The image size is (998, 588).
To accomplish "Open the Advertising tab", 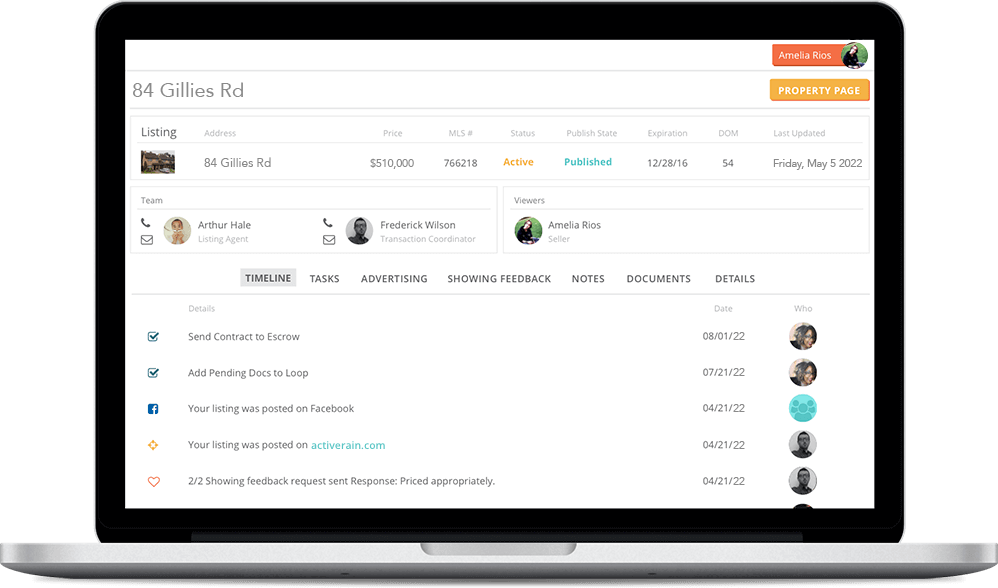I will pos(394,279).
